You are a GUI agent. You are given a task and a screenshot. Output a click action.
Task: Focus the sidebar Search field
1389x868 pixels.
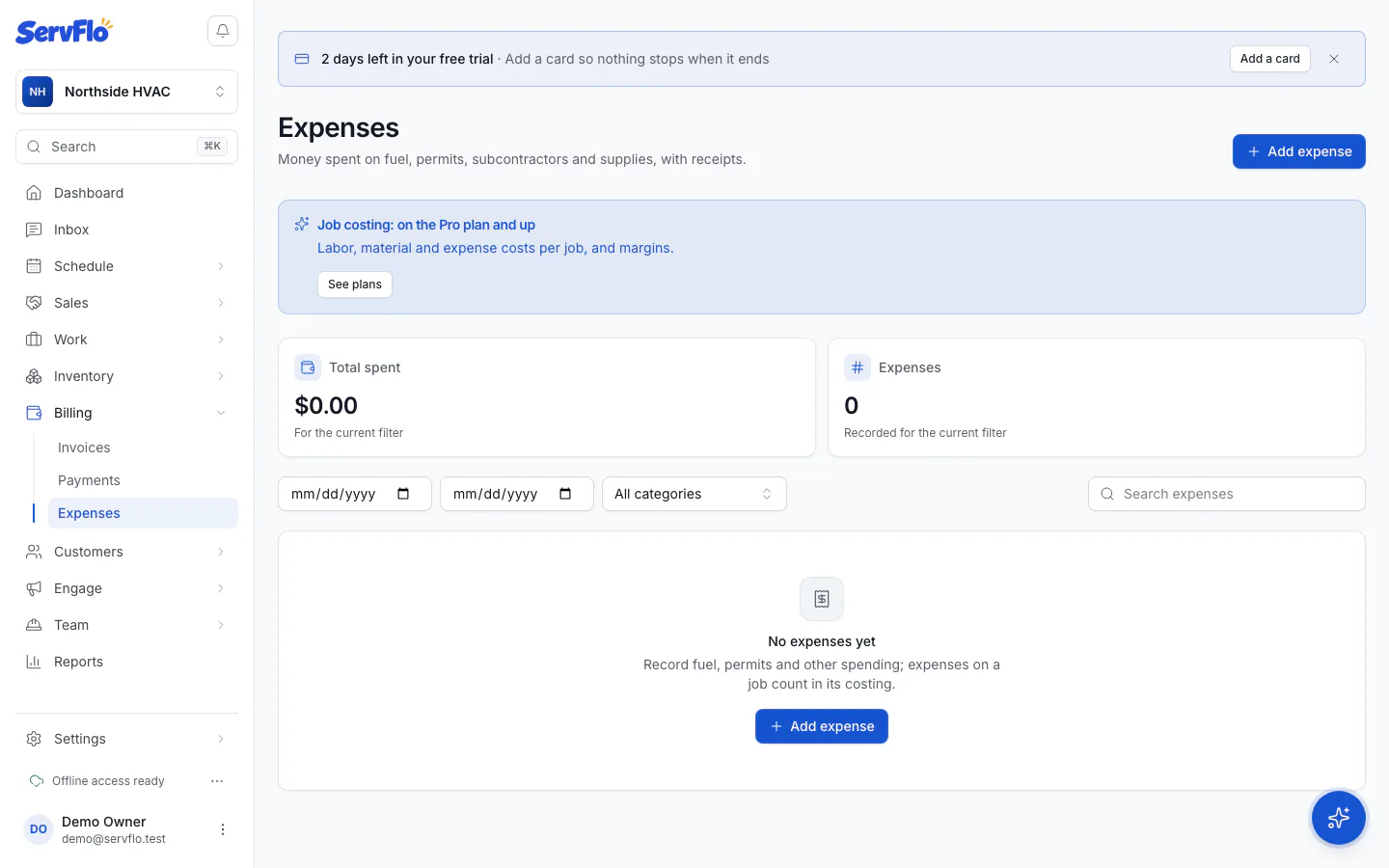click(126, 147)
